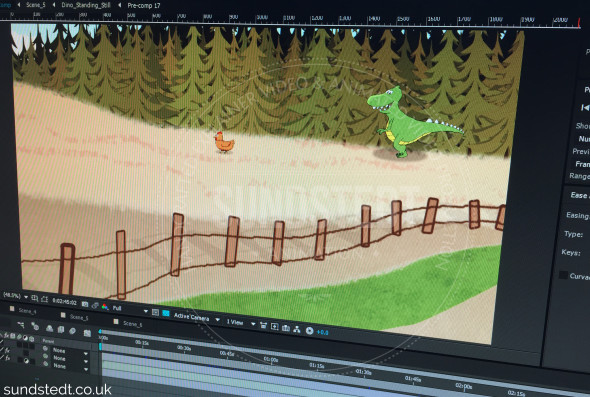Viewport: 590px width, 397px height.
Task: Toggle mask and shape path visibility icon
Action: pyautogui.click(x=44, y=299)
